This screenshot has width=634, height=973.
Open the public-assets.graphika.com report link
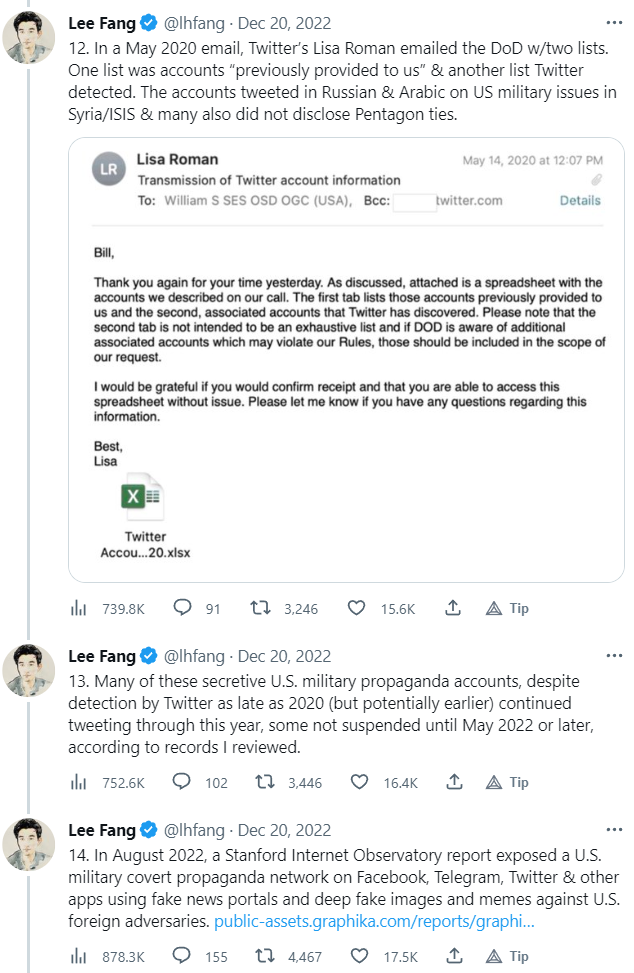click(x=374, y=921)
